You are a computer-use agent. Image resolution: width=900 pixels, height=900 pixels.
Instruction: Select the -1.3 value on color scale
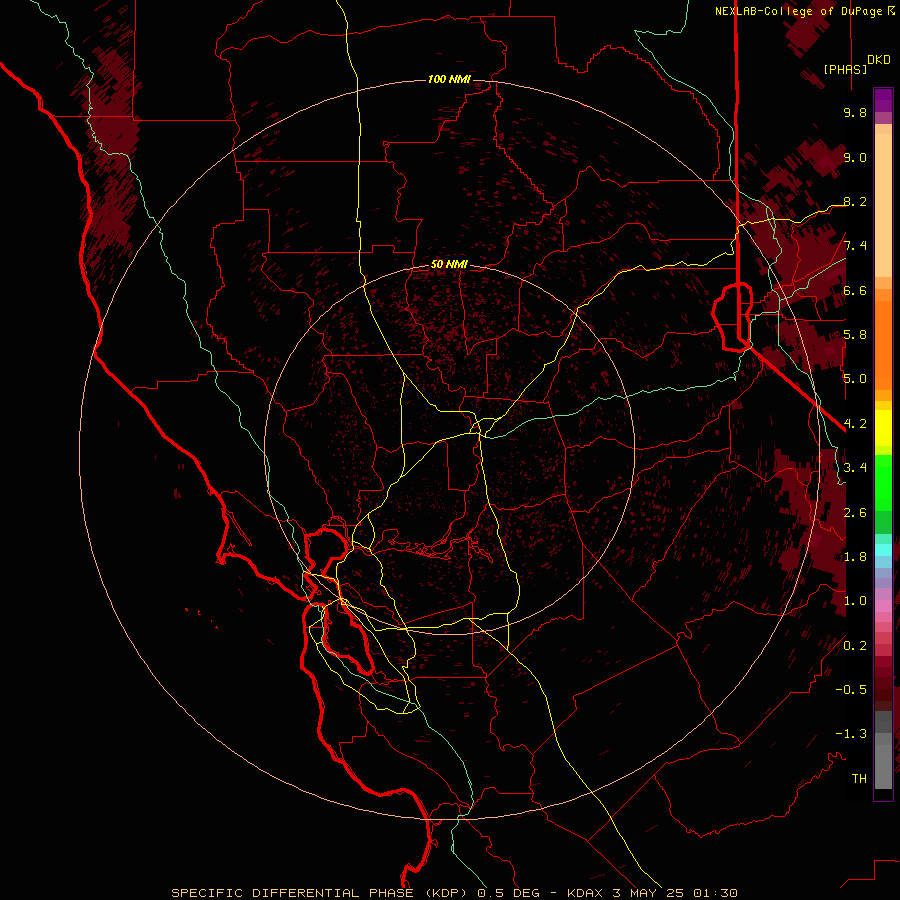pos(851,734)
